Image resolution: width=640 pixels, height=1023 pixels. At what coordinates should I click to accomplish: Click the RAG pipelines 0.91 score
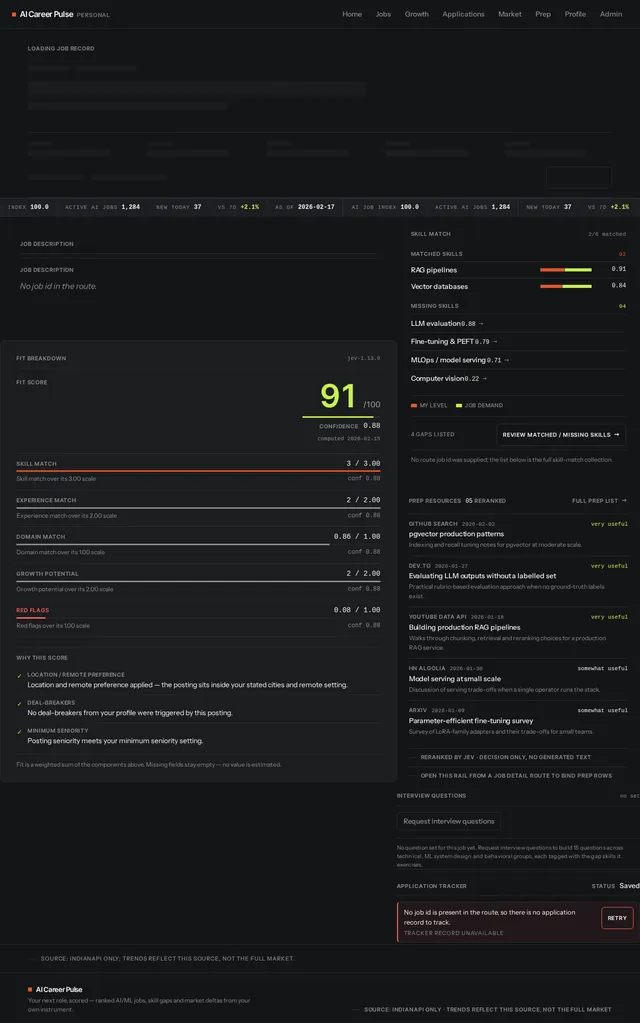tap(618, 269)
